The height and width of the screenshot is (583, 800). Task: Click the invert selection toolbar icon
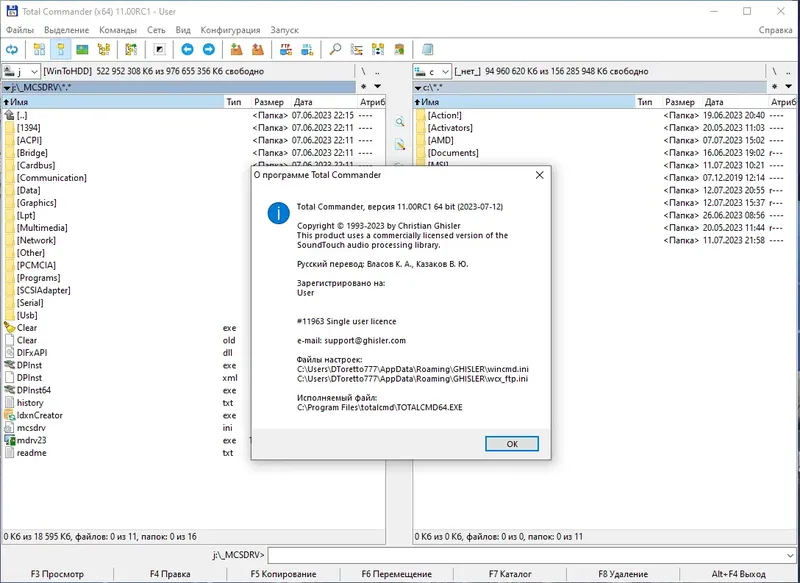[x=160, y=49]
